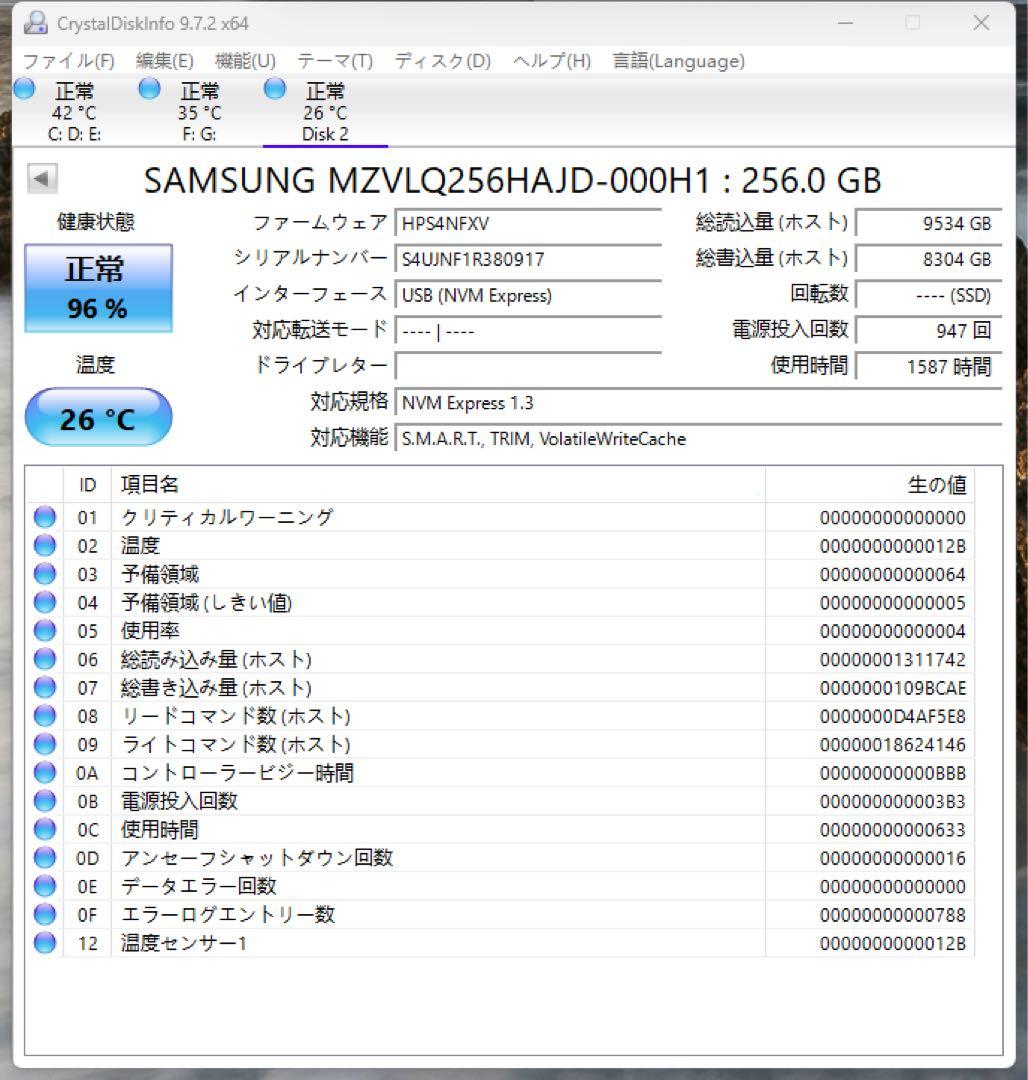Click the CrystalDiskInfo icon in title bar

(36, 22)
